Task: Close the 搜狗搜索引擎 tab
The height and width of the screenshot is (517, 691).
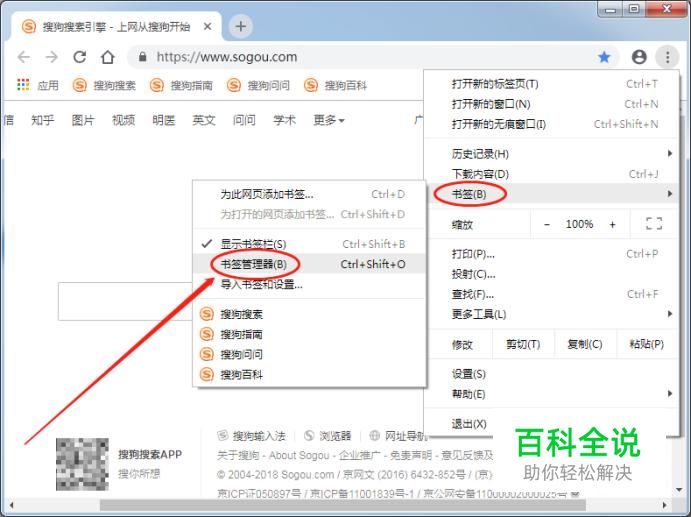Action: point(207,27)
